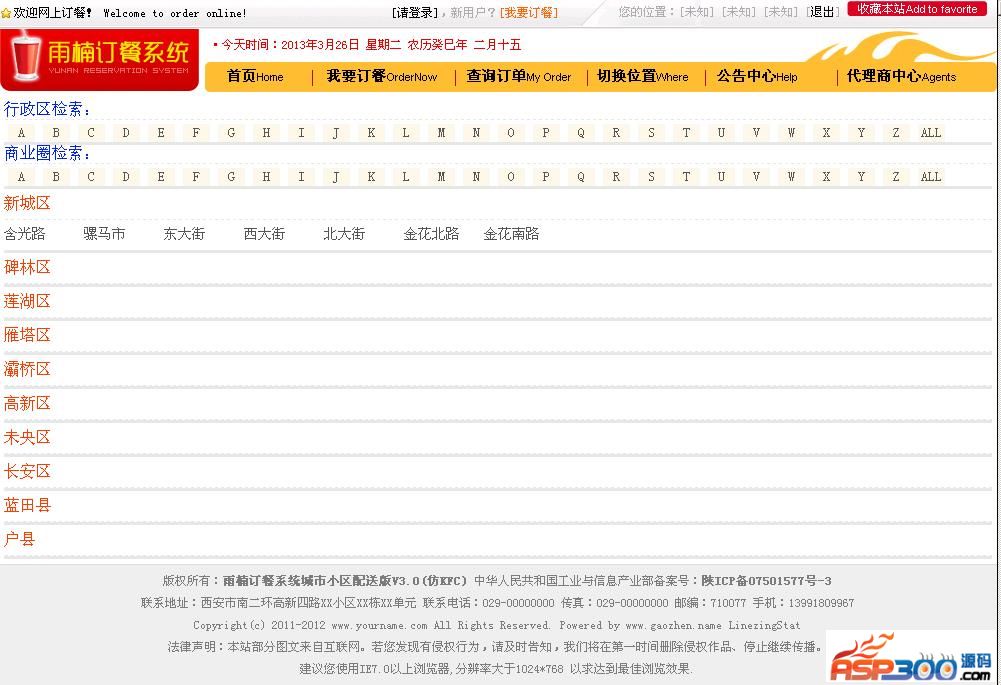Filter 商业圈 by letter S
The image size is (1001, 685).
(651, 177)
